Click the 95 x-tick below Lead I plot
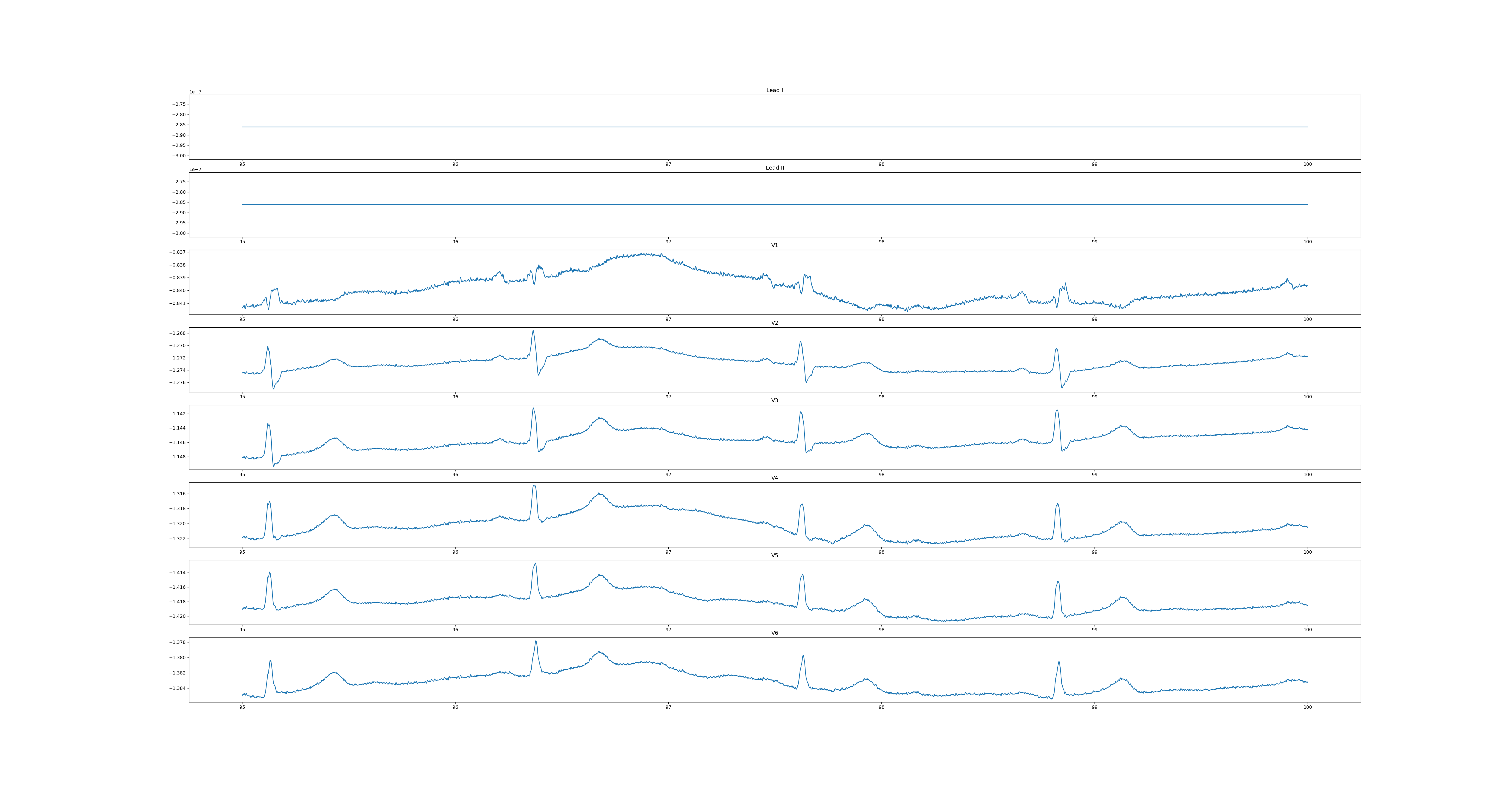This screenshot has width=1512, height=789. tap(242, 164)
